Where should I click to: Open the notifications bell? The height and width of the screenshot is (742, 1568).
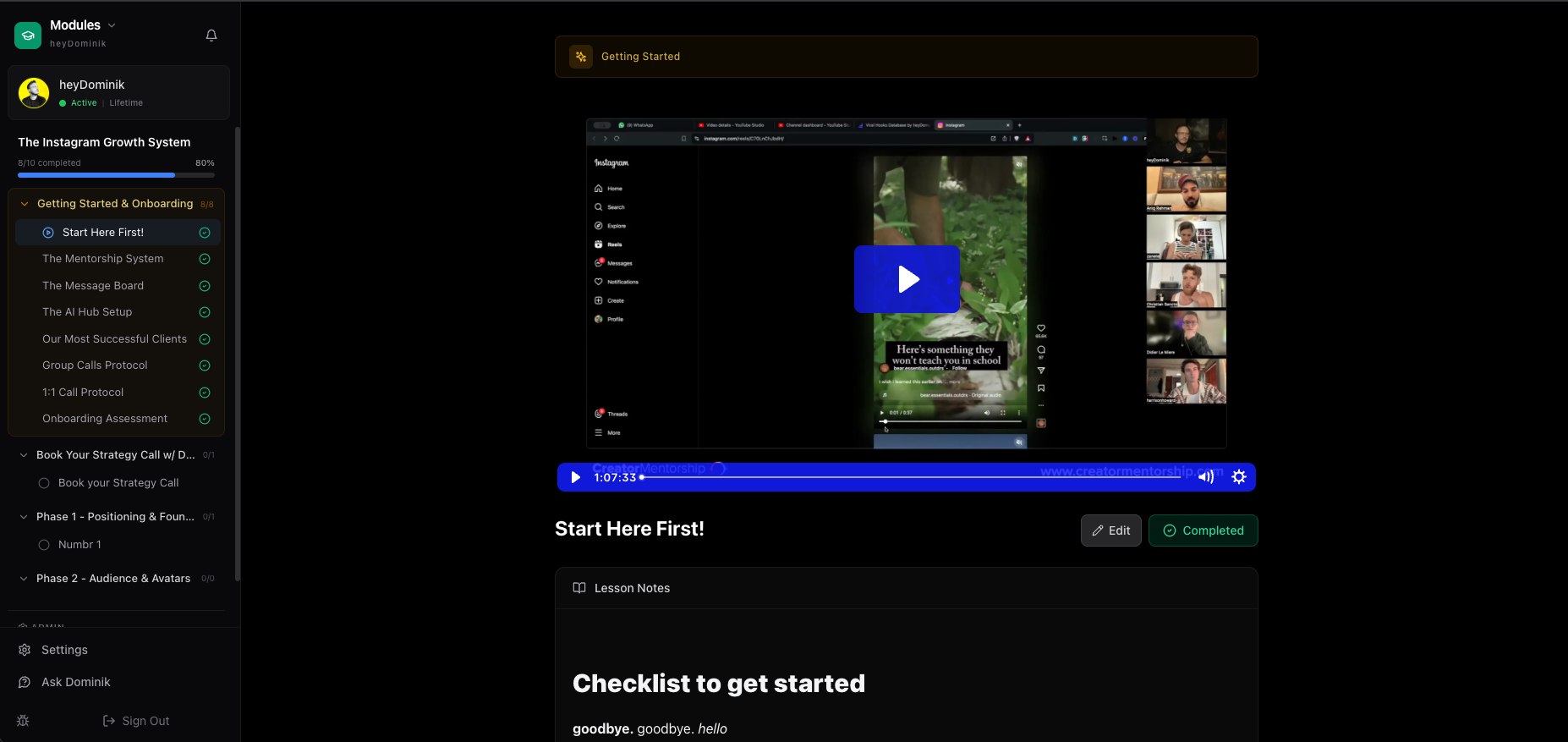coord(211,35)
